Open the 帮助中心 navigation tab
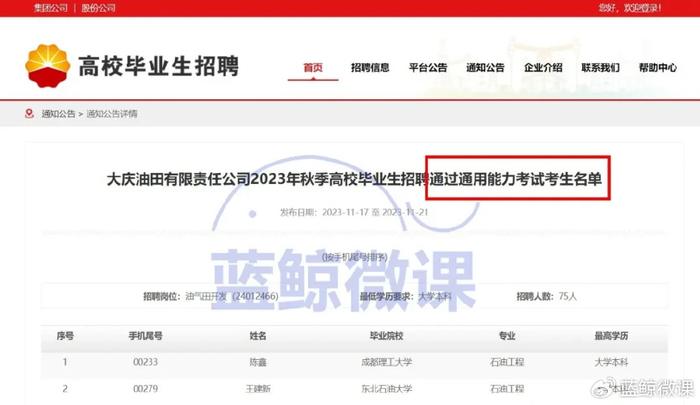This screenshot has height=405, width=700. coord(658,67)
